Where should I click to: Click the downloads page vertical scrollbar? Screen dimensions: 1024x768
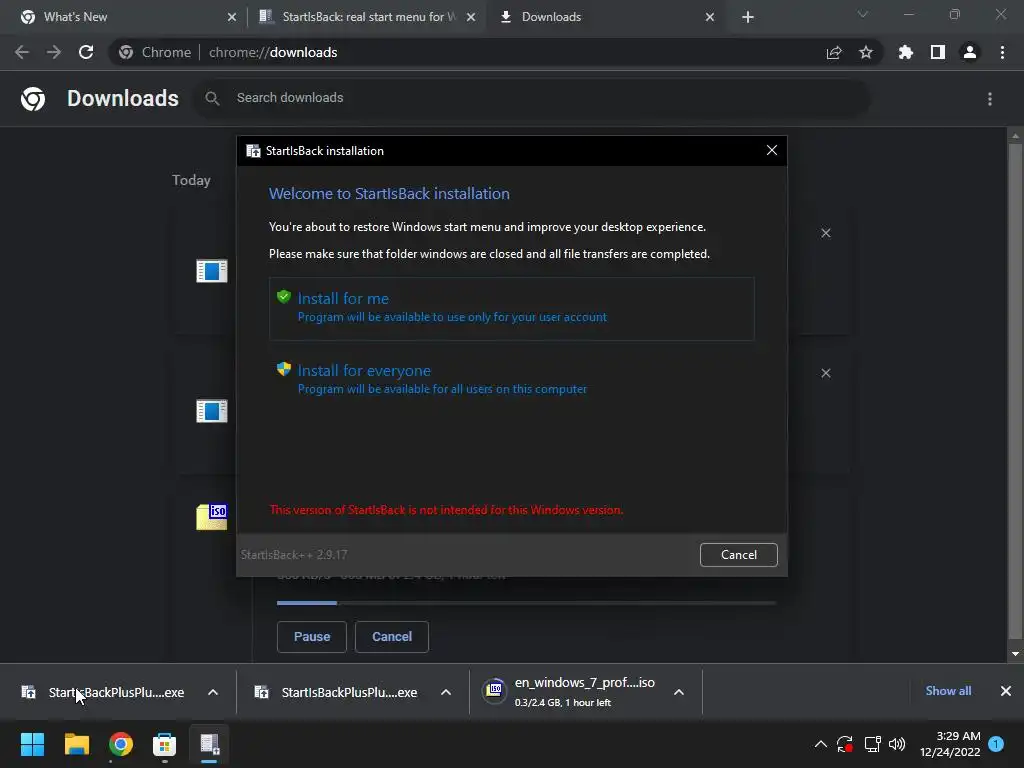click(1015, 392)
